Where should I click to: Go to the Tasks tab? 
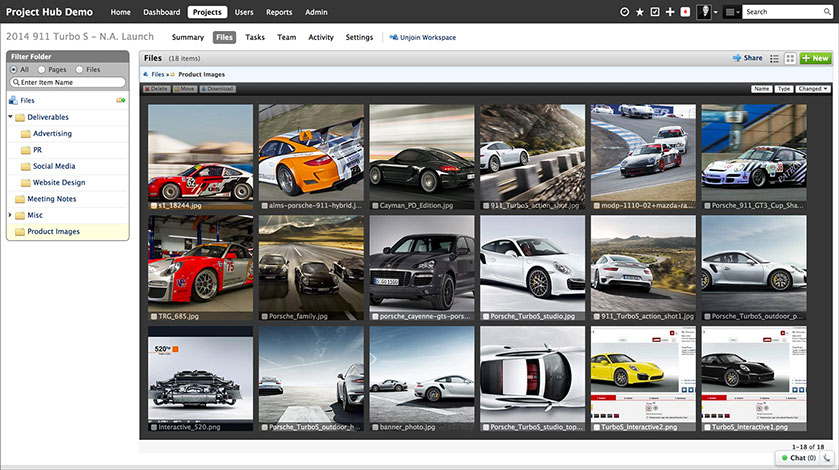tap(255, 37)
